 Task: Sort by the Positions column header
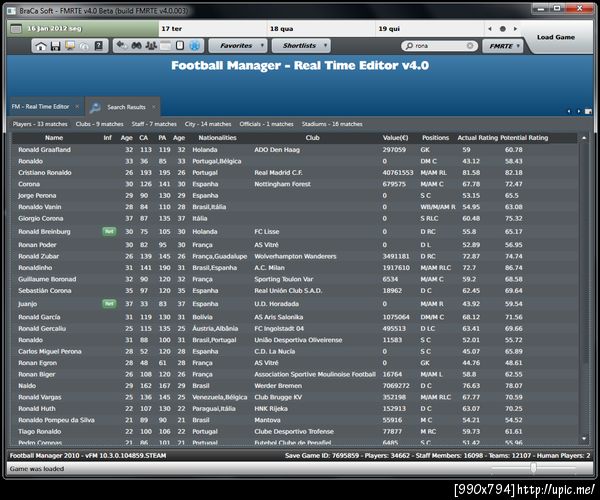click(435, 138)
